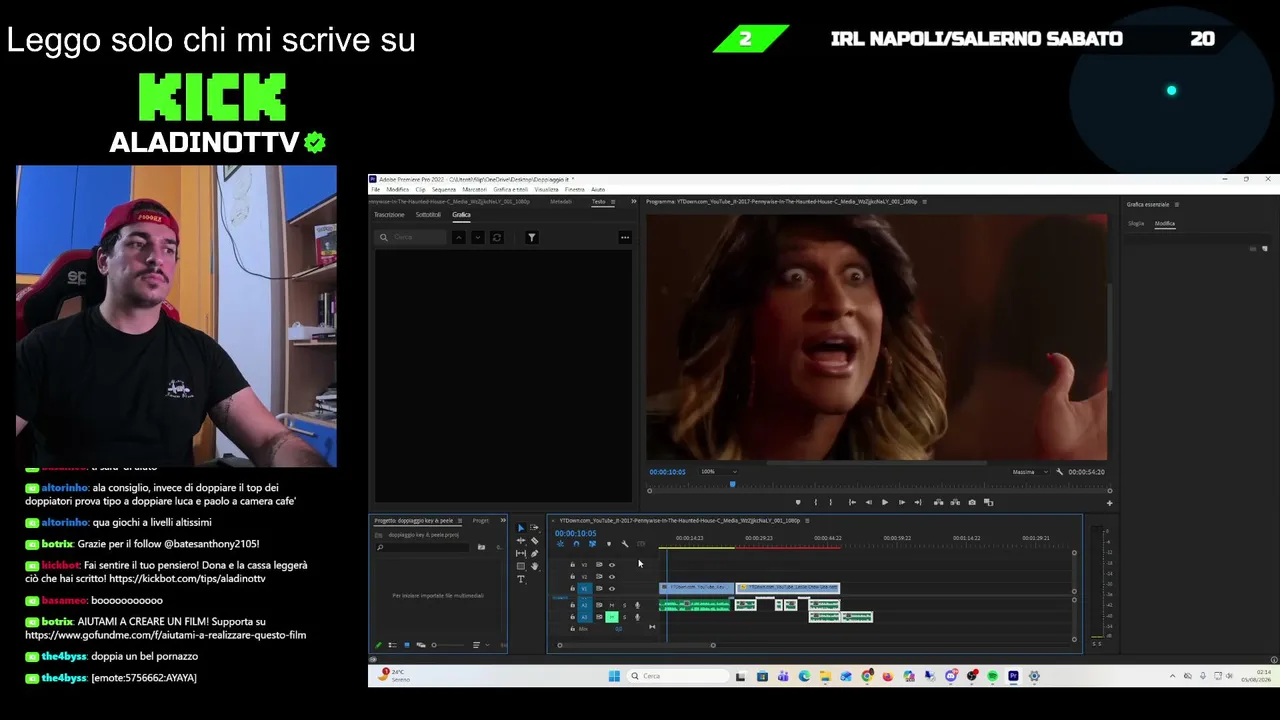Click the filter icon in Text panel
The height and width of the screenshot is (720, 1280).
click(x=532, y=237)
